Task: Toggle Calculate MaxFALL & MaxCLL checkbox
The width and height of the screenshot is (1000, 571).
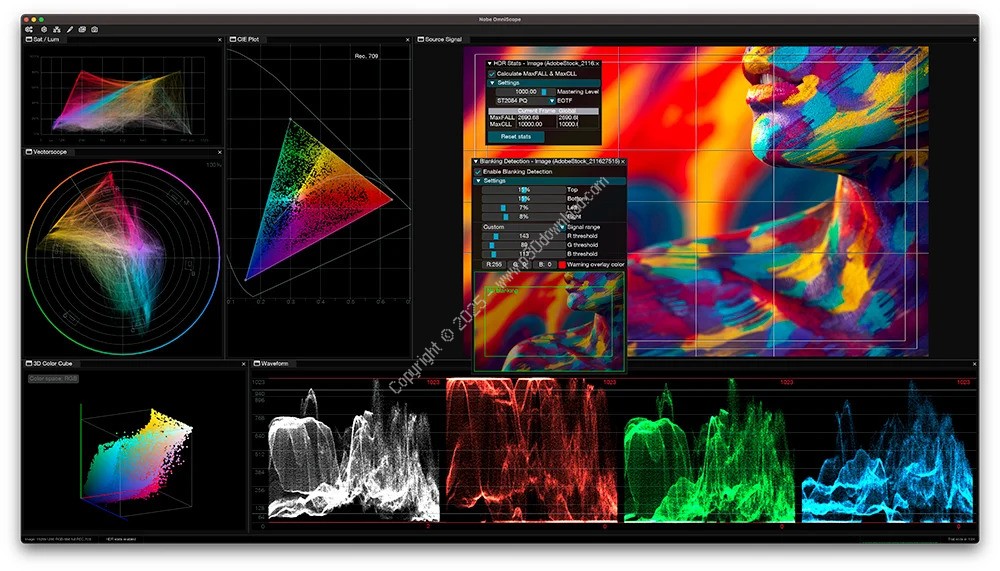Action: tap(492, 73)
